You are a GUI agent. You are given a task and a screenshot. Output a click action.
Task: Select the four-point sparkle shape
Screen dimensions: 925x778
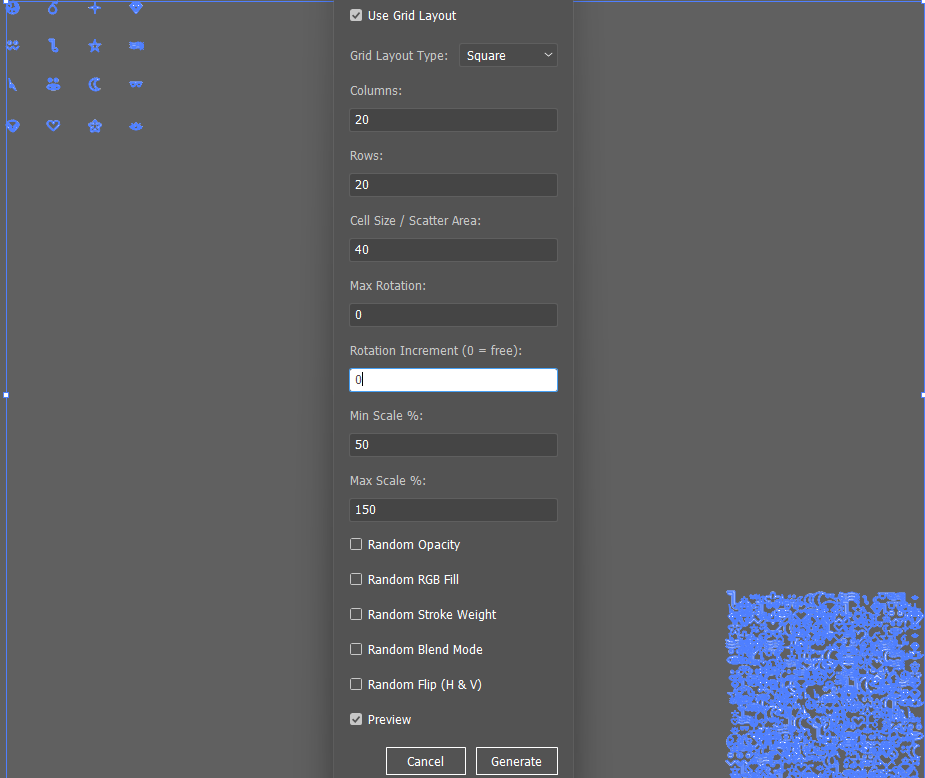(x=94, y=8)
